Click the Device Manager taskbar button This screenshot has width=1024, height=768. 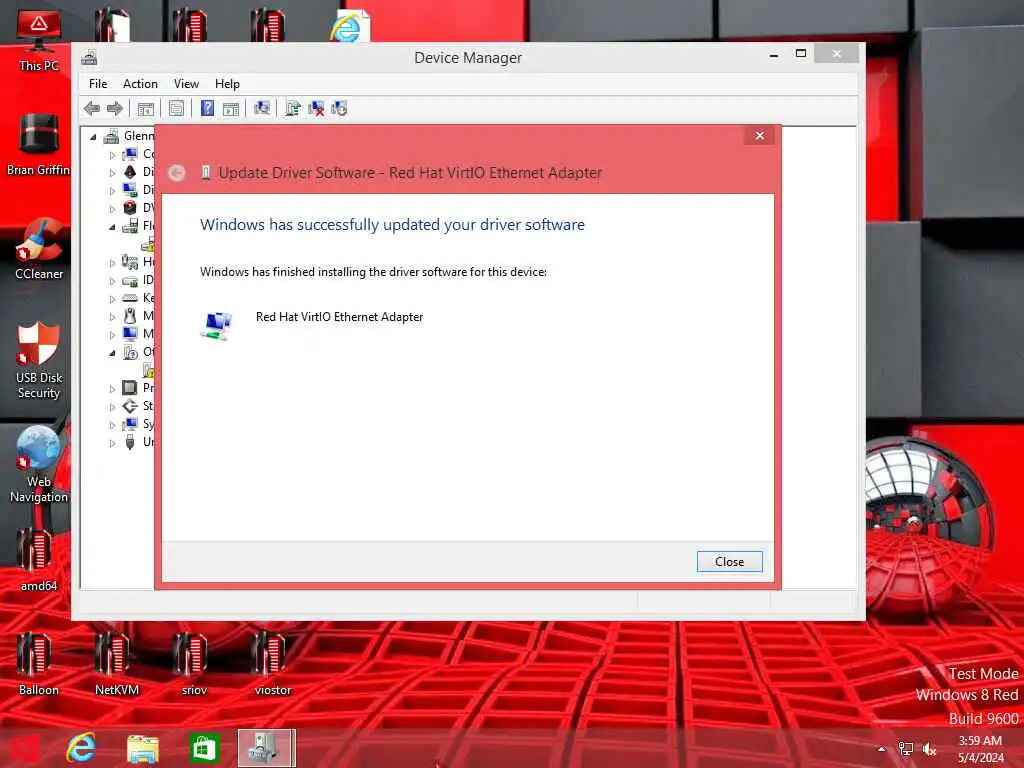point(266,748)
